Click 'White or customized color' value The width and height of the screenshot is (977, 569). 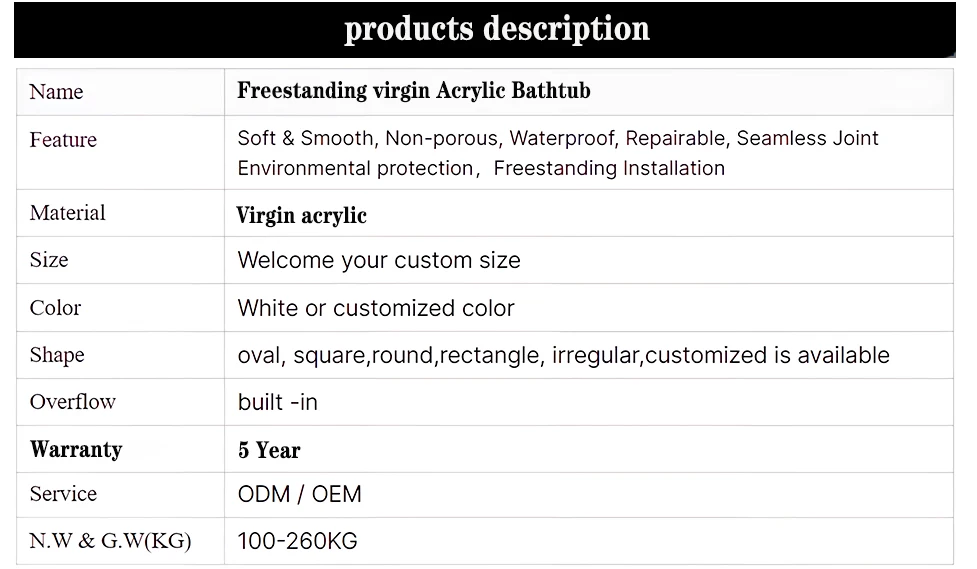(376, 308)
